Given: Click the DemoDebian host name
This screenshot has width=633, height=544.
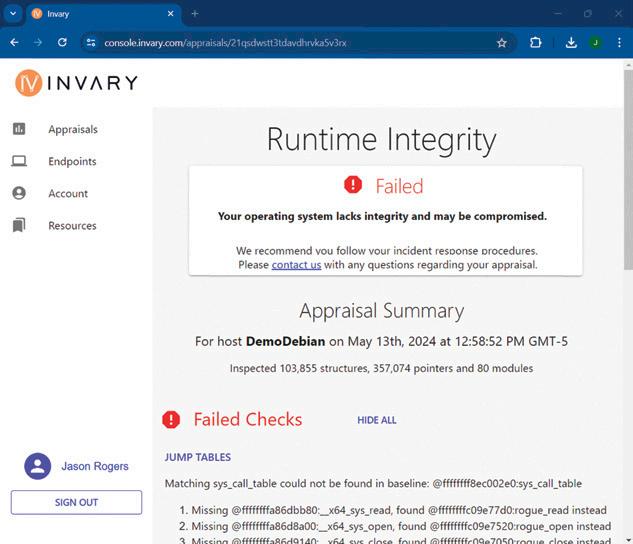Looking at the screenshot, I should click(285, 341).
